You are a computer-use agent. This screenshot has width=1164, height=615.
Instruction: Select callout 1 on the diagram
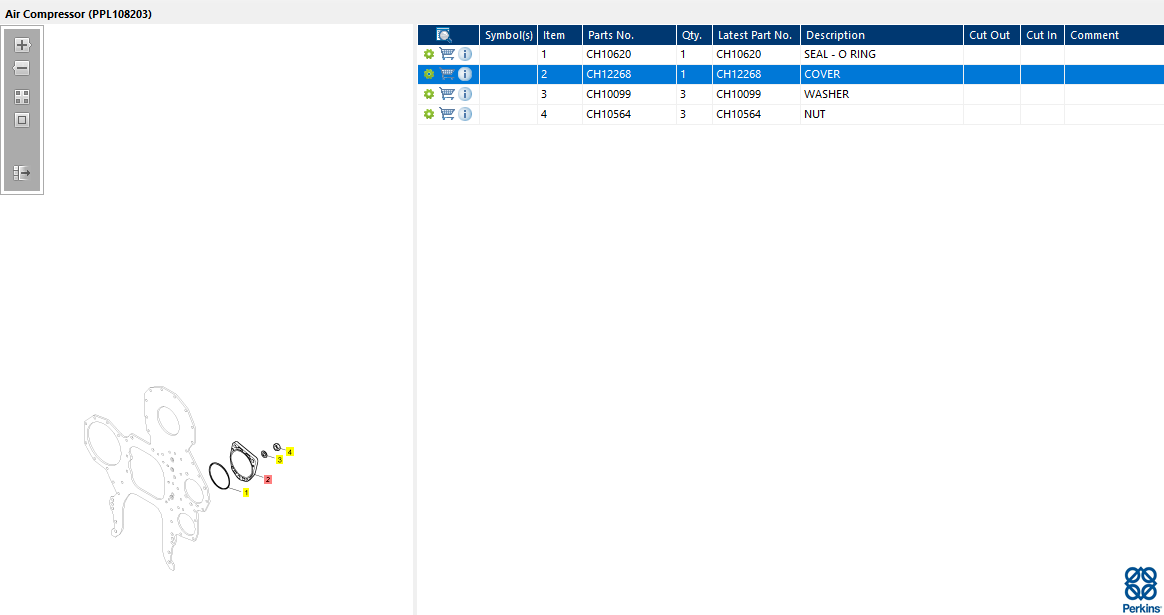click(x=246, y=492)
